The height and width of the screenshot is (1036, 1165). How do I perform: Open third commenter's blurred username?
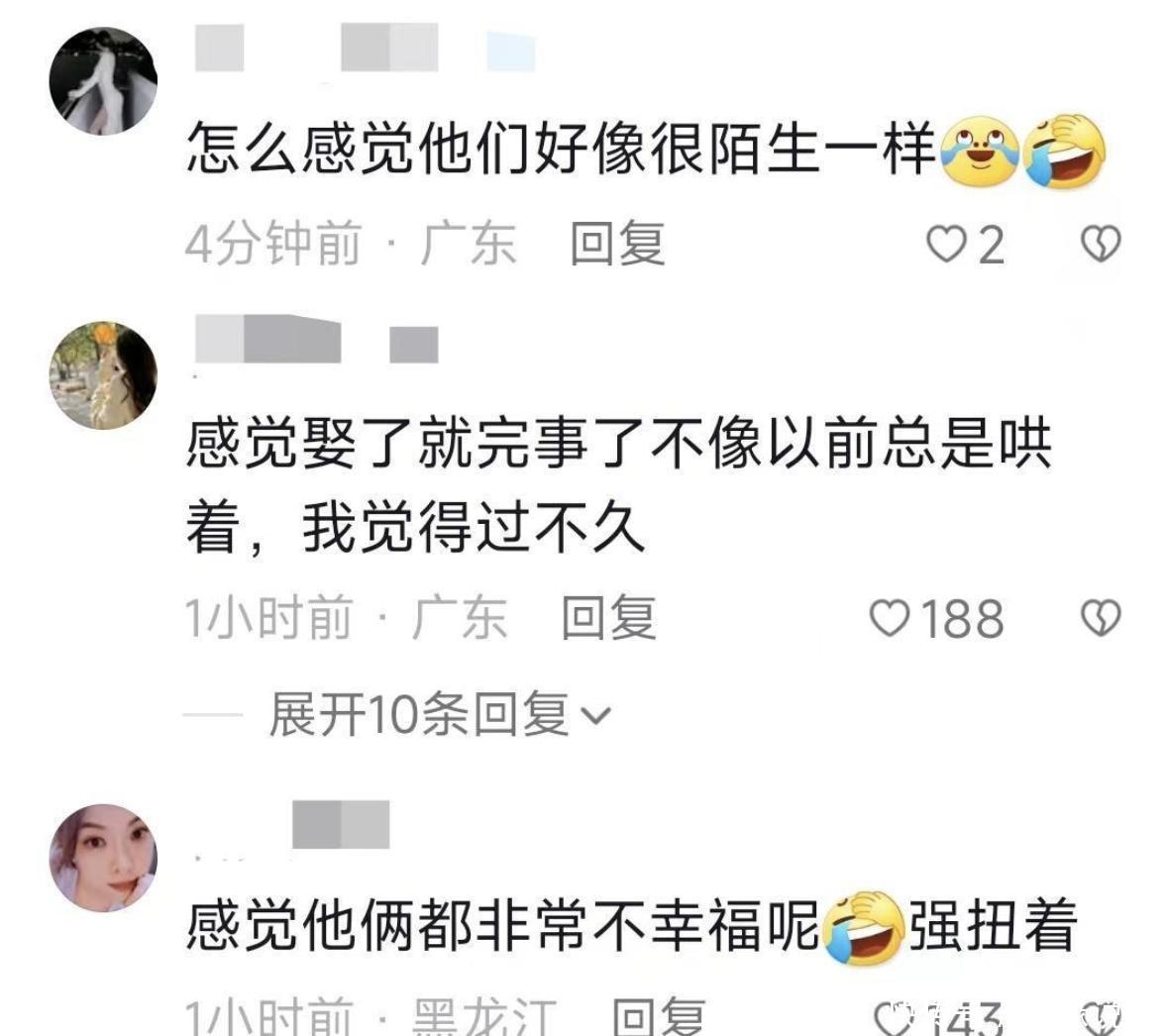tap(341, 824)
